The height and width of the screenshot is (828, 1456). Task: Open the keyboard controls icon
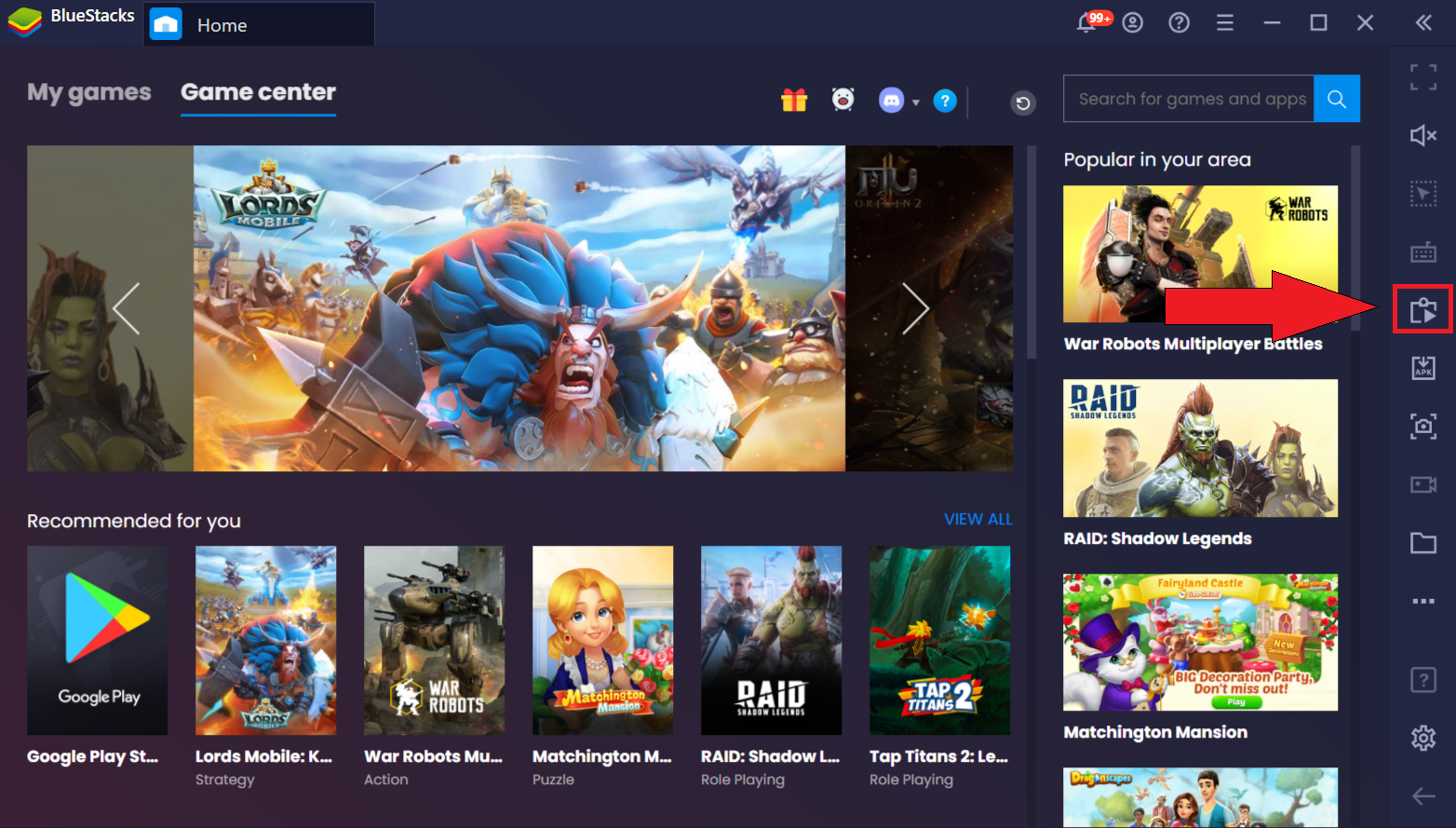pos(1423,251)
